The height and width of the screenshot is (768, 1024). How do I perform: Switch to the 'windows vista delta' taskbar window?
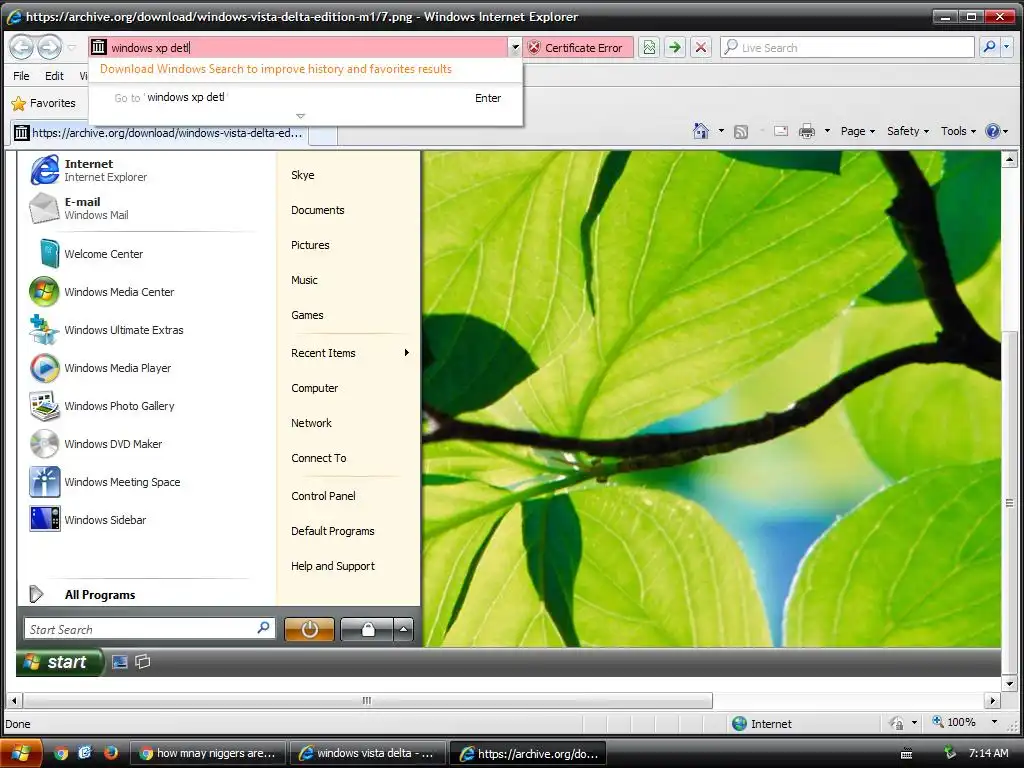click(x=368, y=754)
